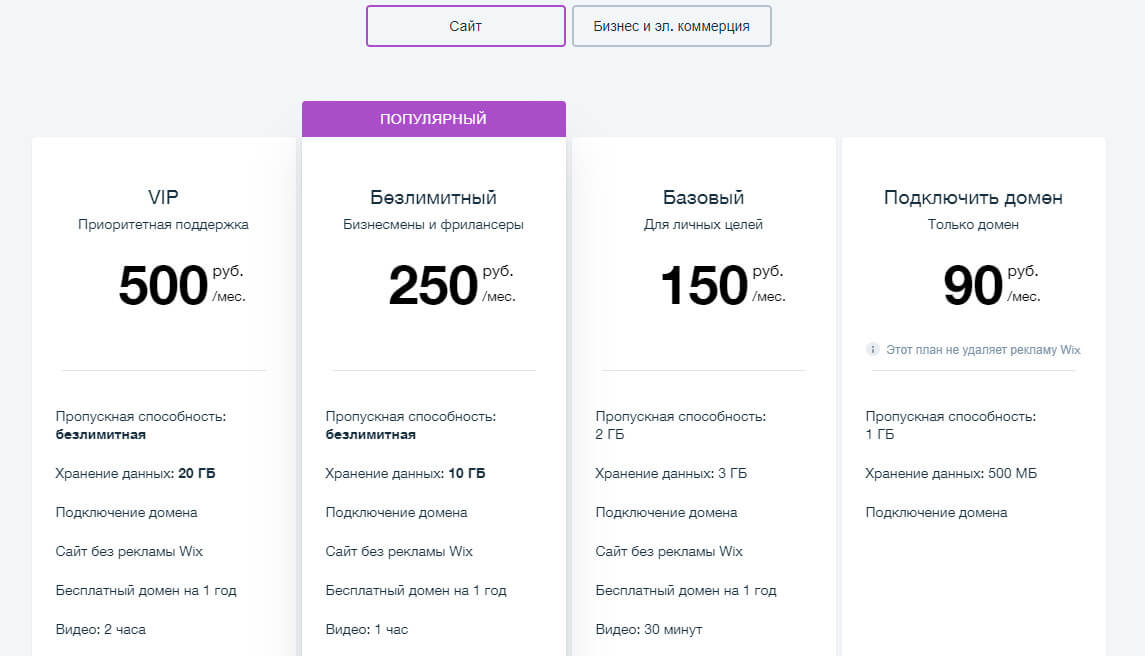1145x656 pixels.
Task: Select the ПОПУЛЯРНЫЙ badge
Action: [433, 117]
